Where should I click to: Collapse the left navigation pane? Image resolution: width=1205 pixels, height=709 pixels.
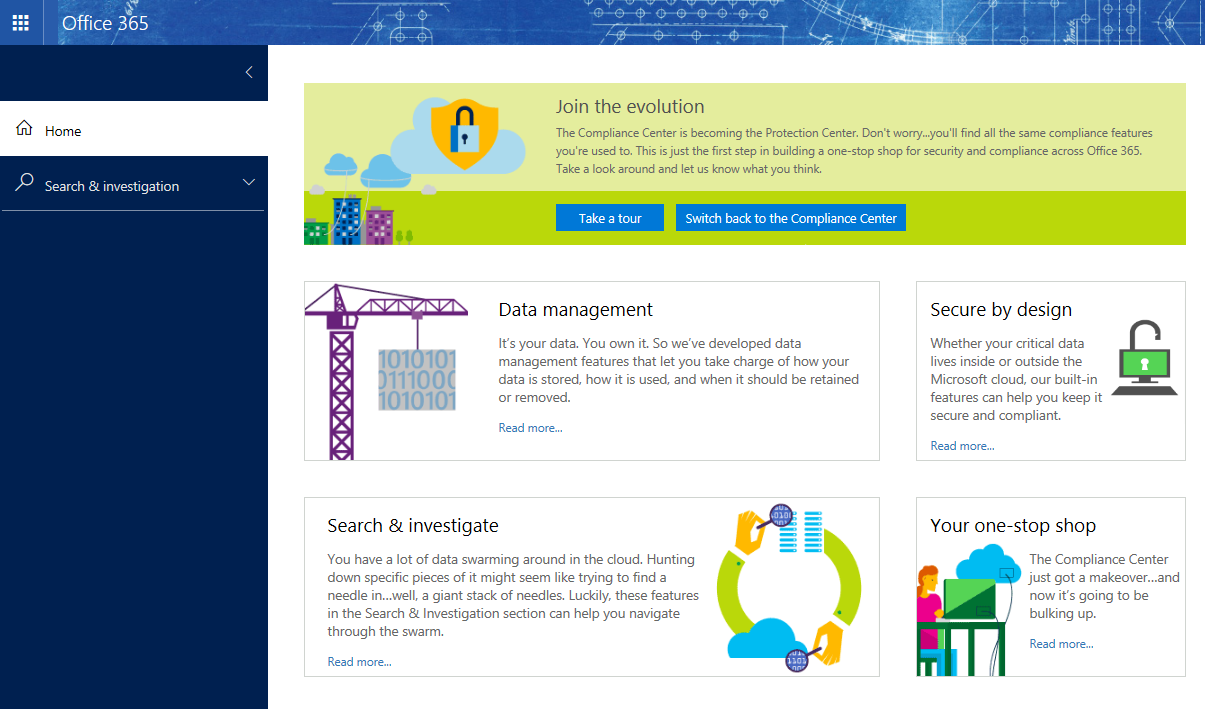click(248, 71)
